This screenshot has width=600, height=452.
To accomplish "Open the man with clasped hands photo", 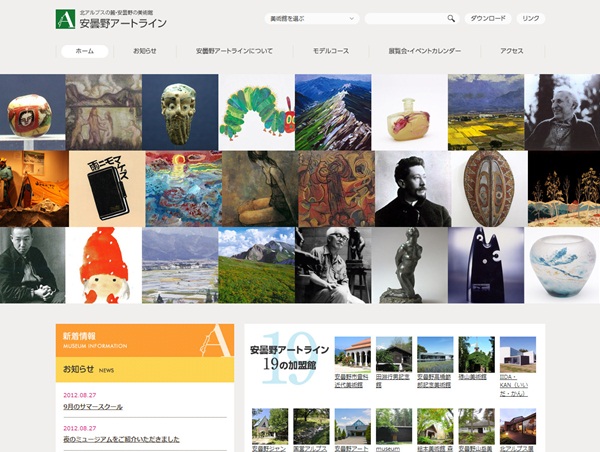I will coord(33,265).
